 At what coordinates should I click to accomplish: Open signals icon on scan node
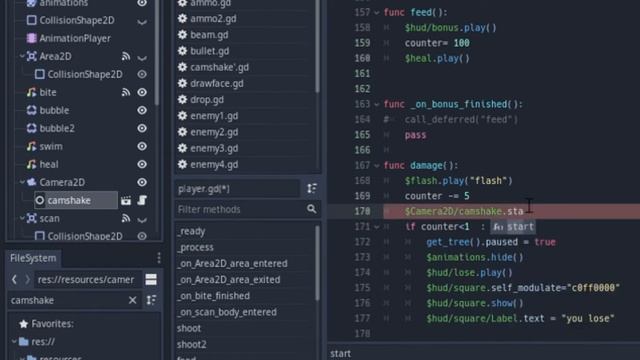126,218
